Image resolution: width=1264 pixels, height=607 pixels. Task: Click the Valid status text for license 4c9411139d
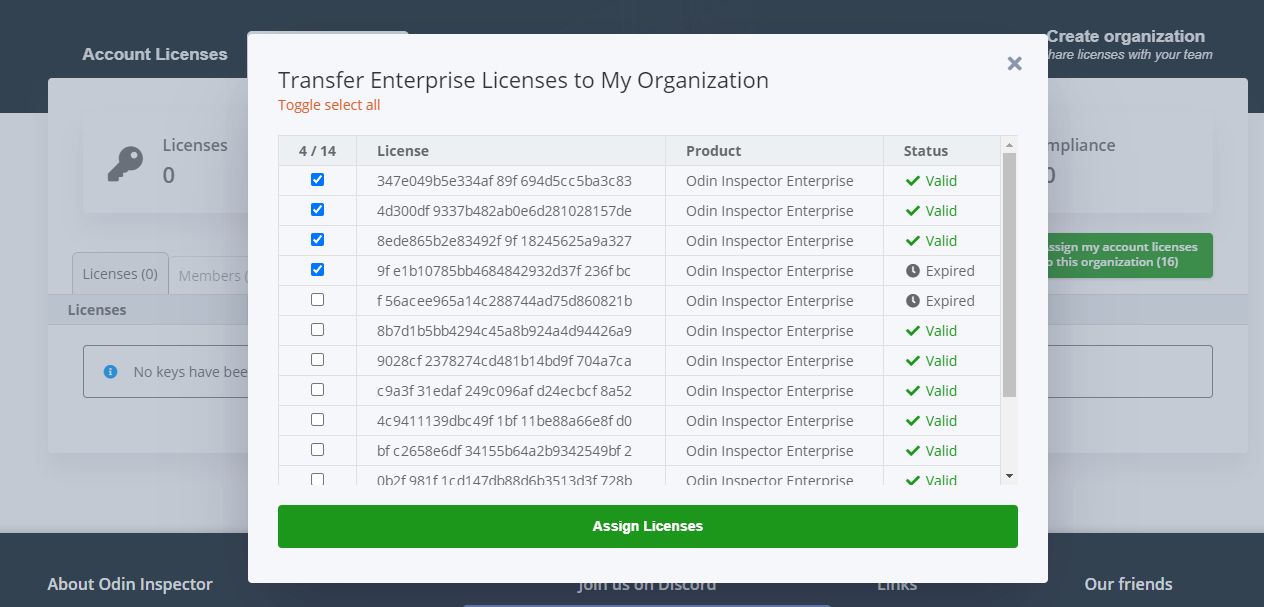tap(941, 421)
